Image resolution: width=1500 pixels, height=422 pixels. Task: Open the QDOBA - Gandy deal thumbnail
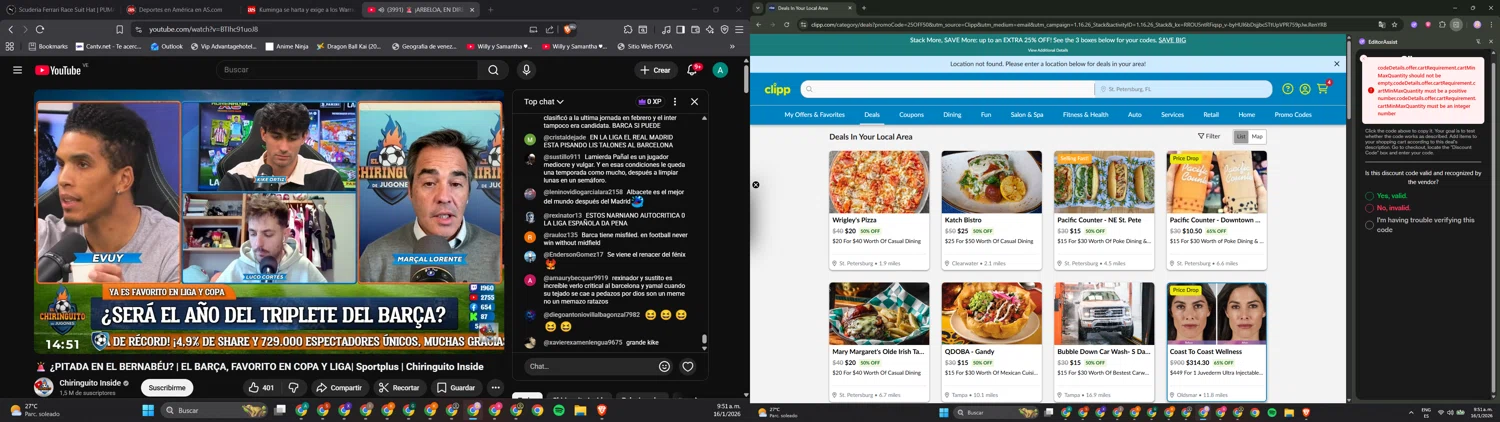point(991,314)
